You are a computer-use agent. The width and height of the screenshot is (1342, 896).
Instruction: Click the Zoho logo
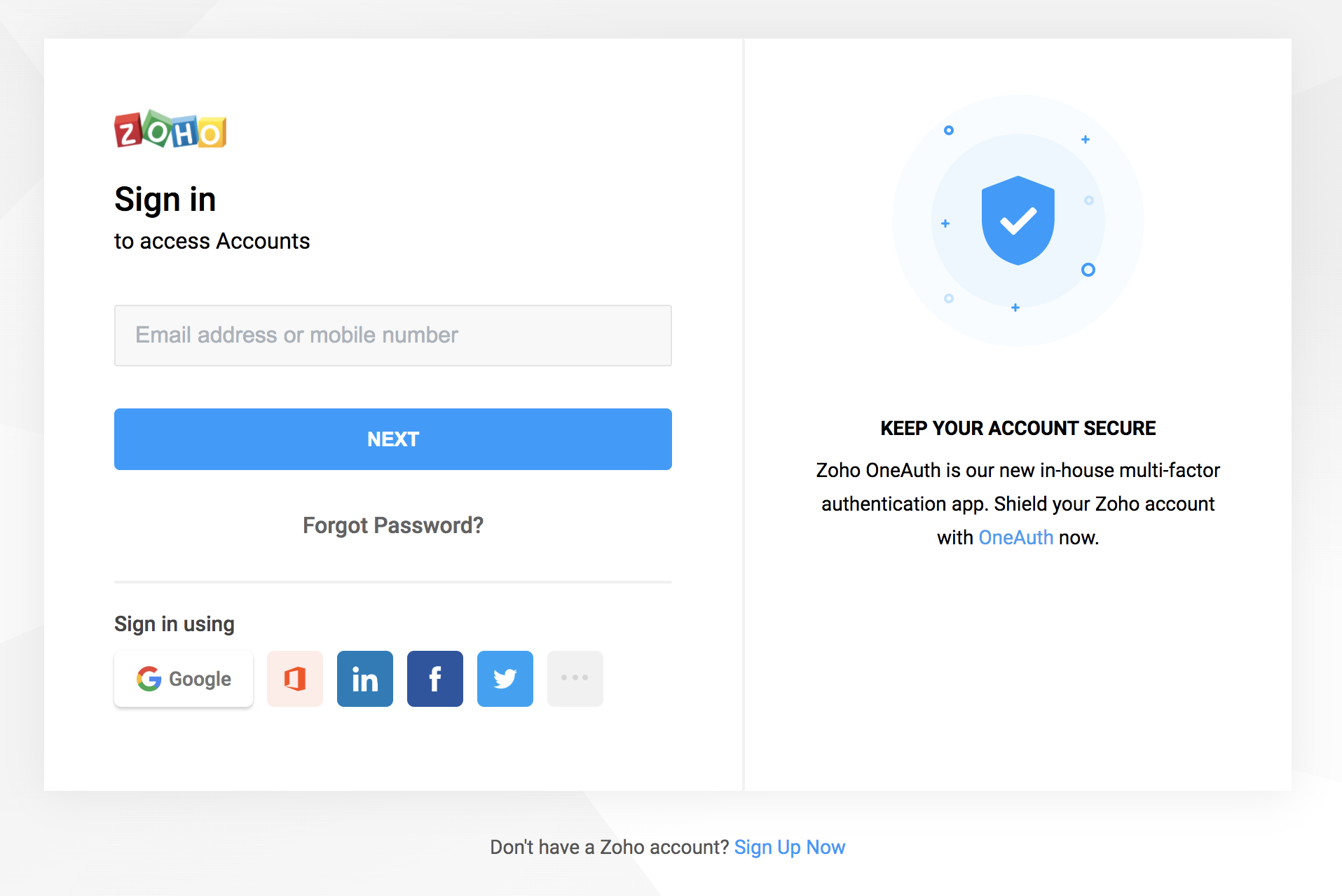point(170,130)
